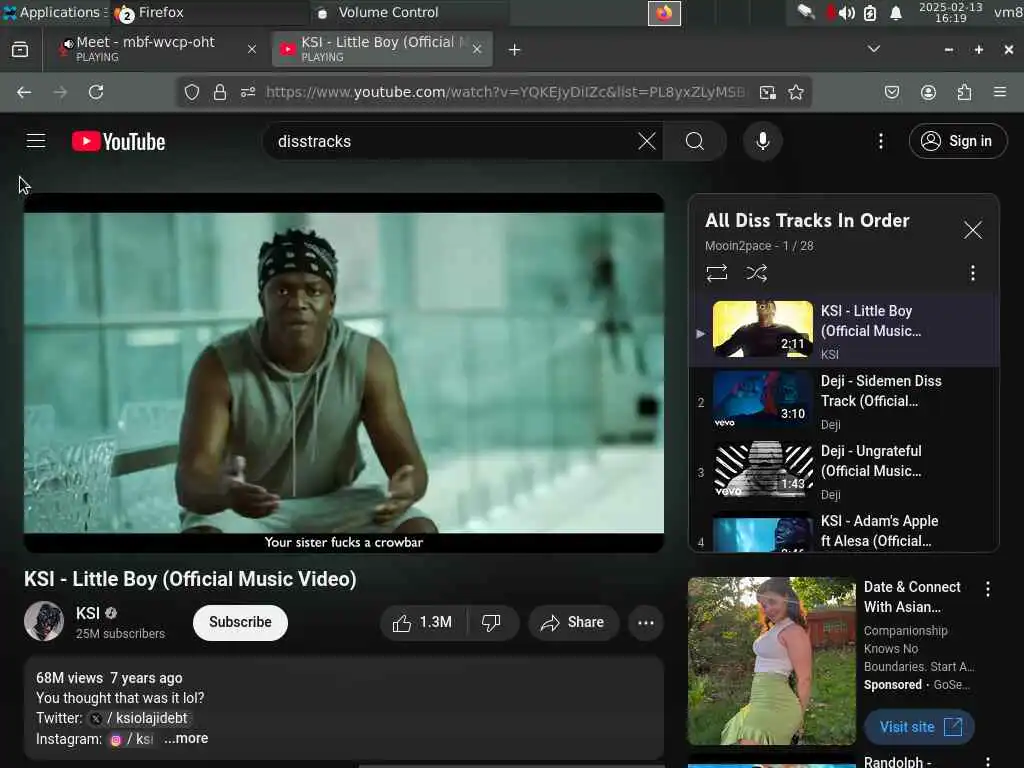The width and height of the screenshot is (1024, 768).
Task: Open playlist options three-dot menu
Action: tap(972, 273)
